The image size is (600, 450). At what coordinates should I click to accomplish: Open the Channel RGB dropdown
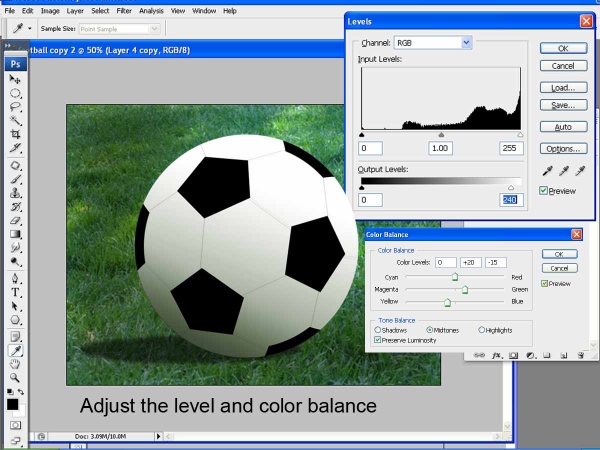coord(466,42)
